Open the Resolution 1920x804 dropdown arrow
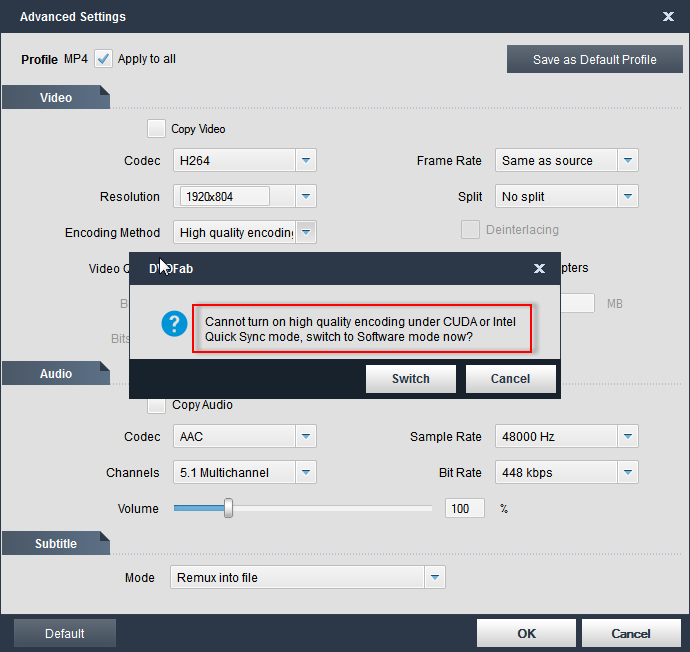Viewport: 690px width, 652px height. point(306,196)
